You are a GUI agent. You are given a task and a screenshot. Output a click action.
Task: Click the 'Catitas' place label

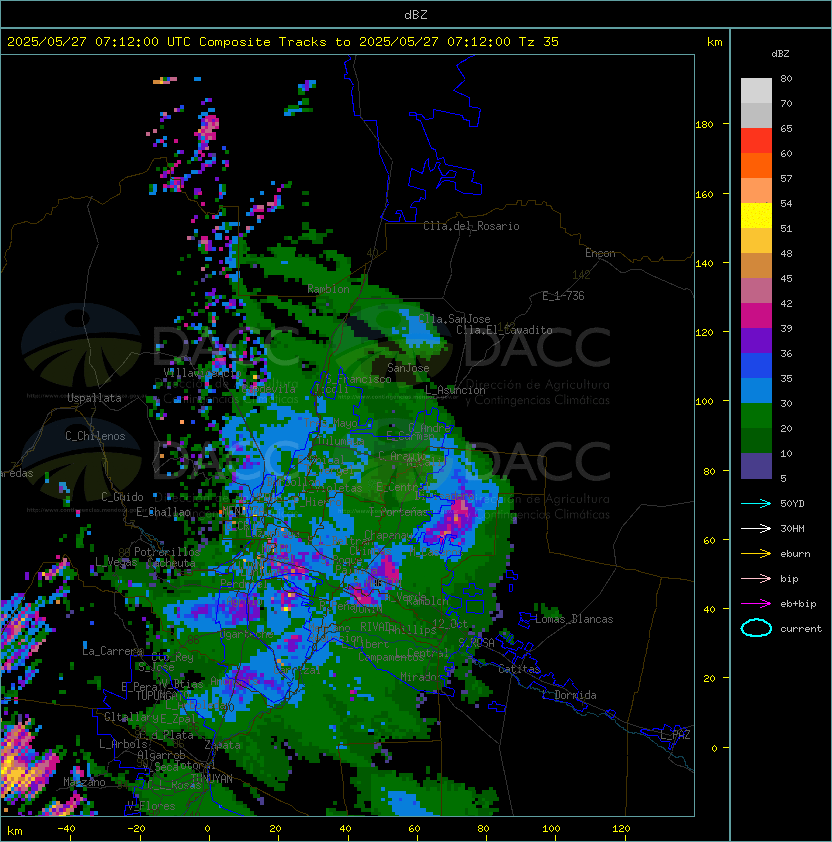[x=519, y=670]
